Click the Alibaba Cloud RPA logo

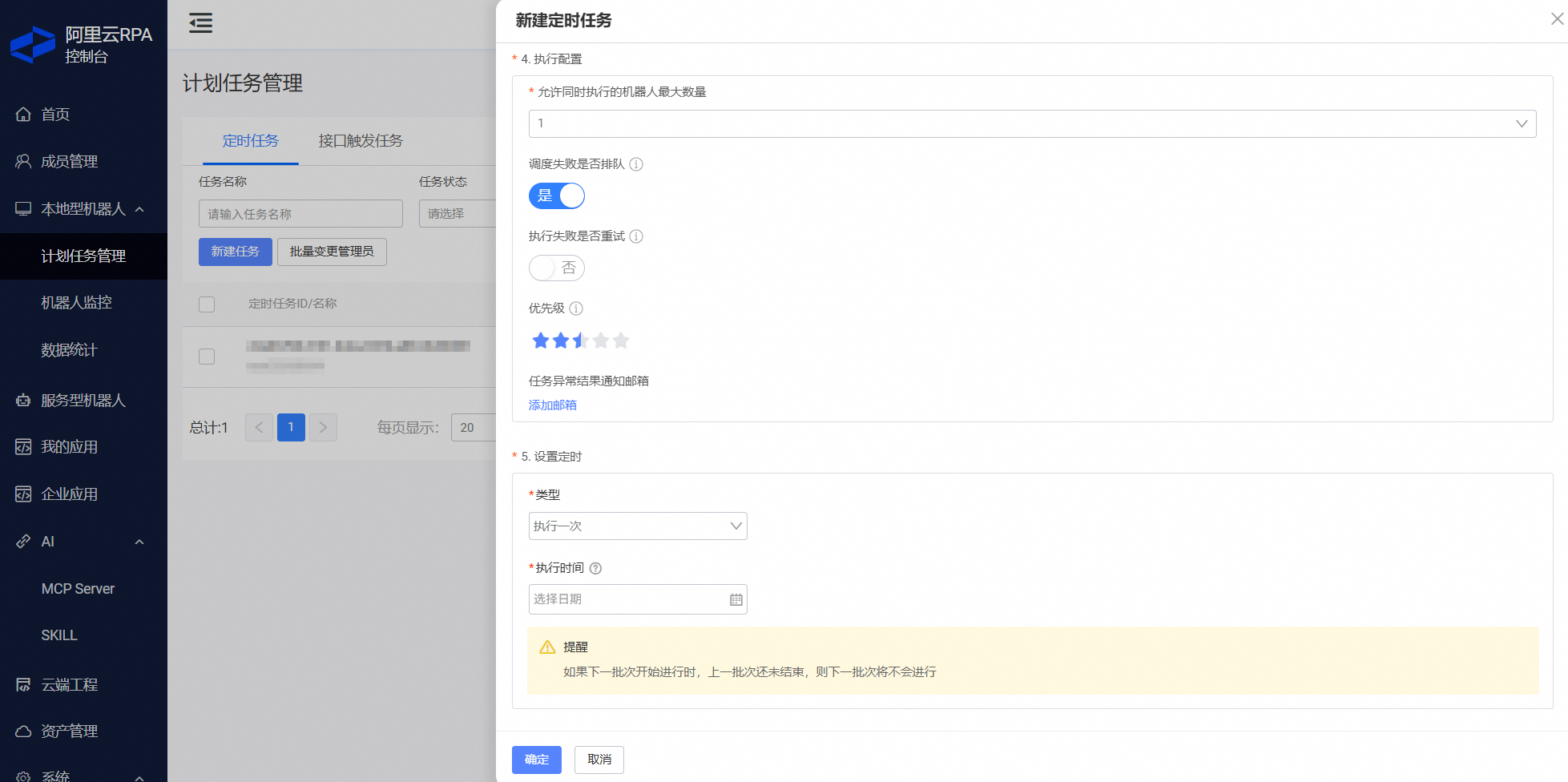[x=33, y=45]
